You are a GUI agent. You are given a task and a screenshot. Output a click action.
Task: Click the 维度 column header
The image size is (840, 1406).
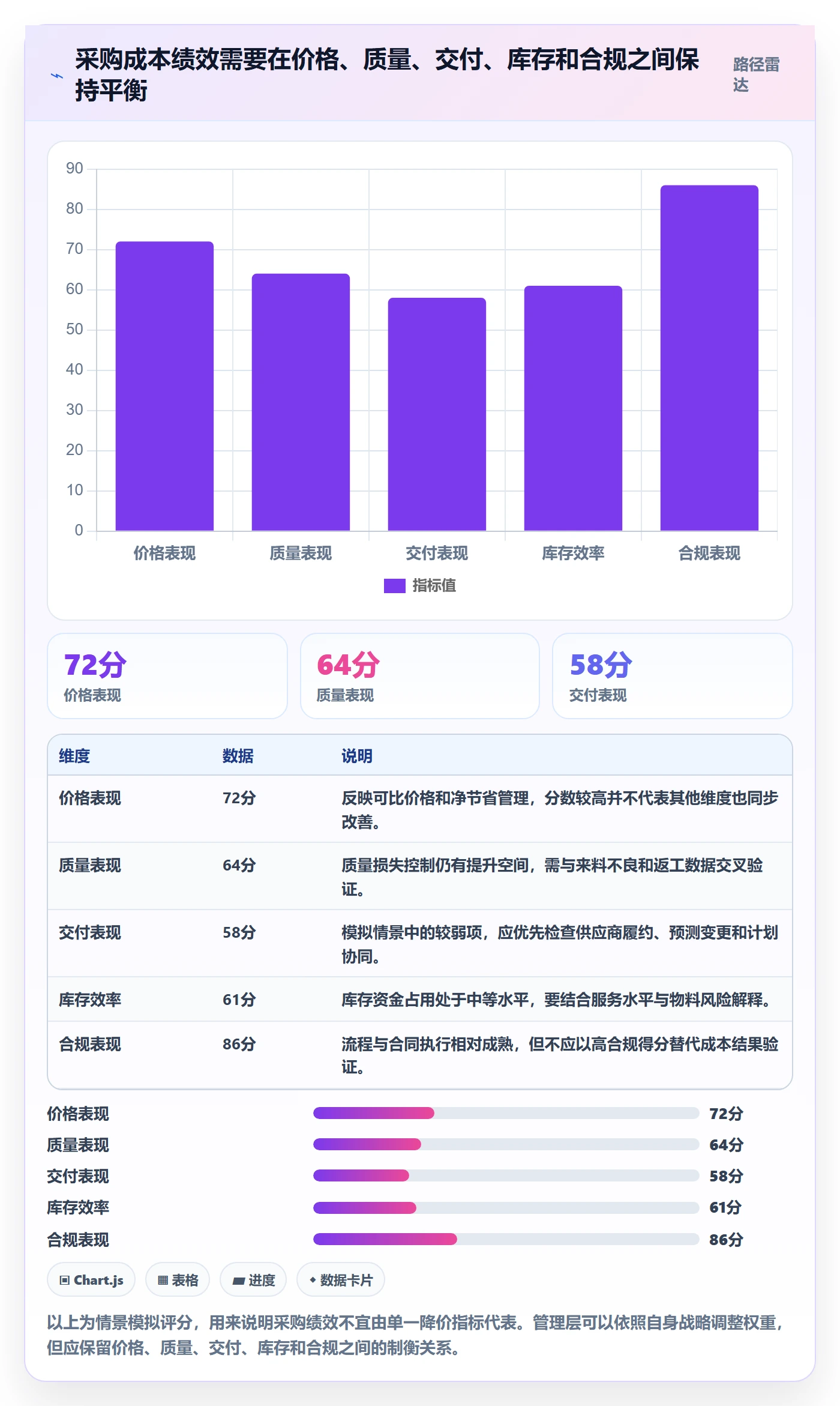pos(74,756)
